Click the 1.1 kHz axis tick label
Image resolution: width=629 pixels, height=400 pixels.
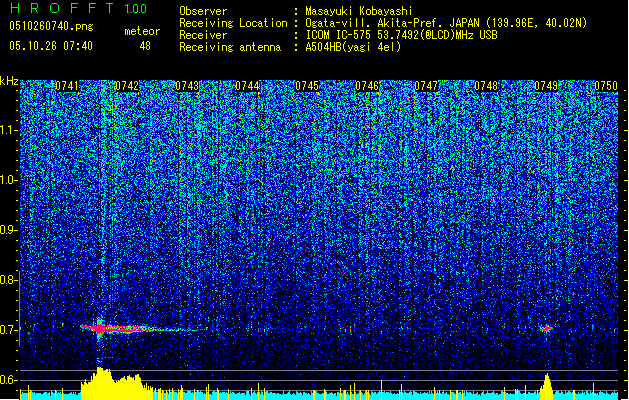click(x=8, y=130)
